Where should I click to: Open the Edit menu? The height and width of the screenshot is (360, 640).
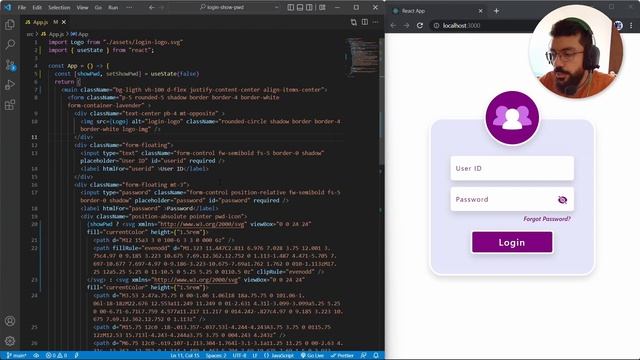click(x=37, y=7)
